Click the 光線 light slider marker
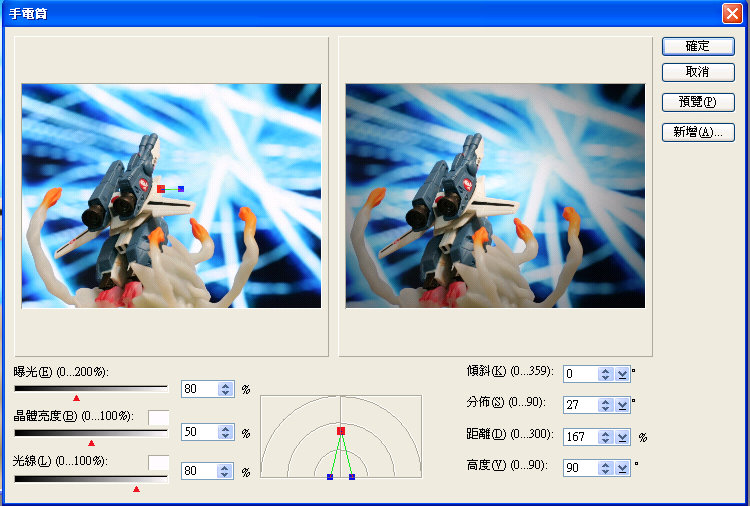750x506 pixels. tap(136, 489)
